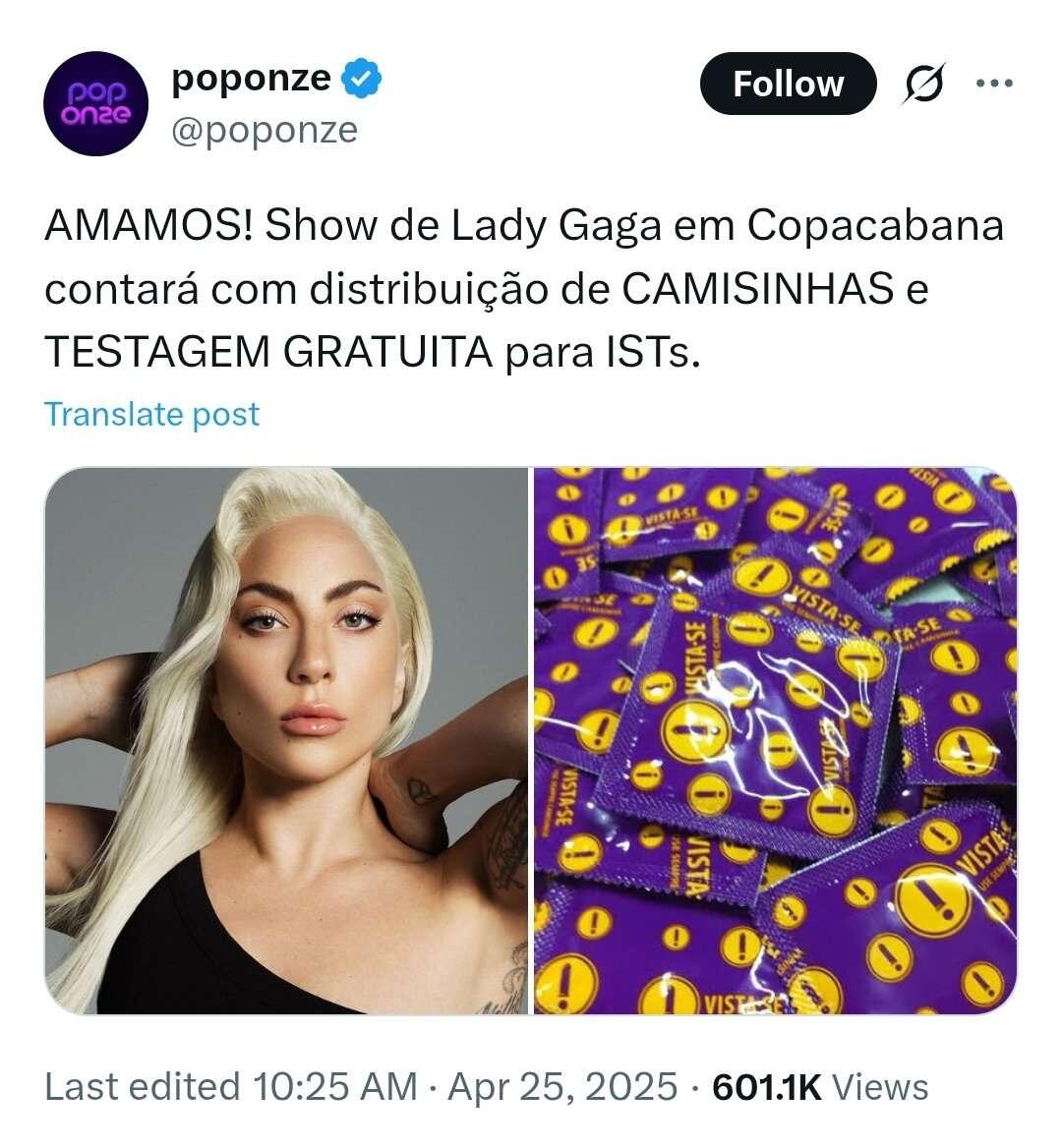Click the ISTs word ending the post
Image resolution: width=1062 pixels, height=1148 pixels.
[x=653, y=352]
